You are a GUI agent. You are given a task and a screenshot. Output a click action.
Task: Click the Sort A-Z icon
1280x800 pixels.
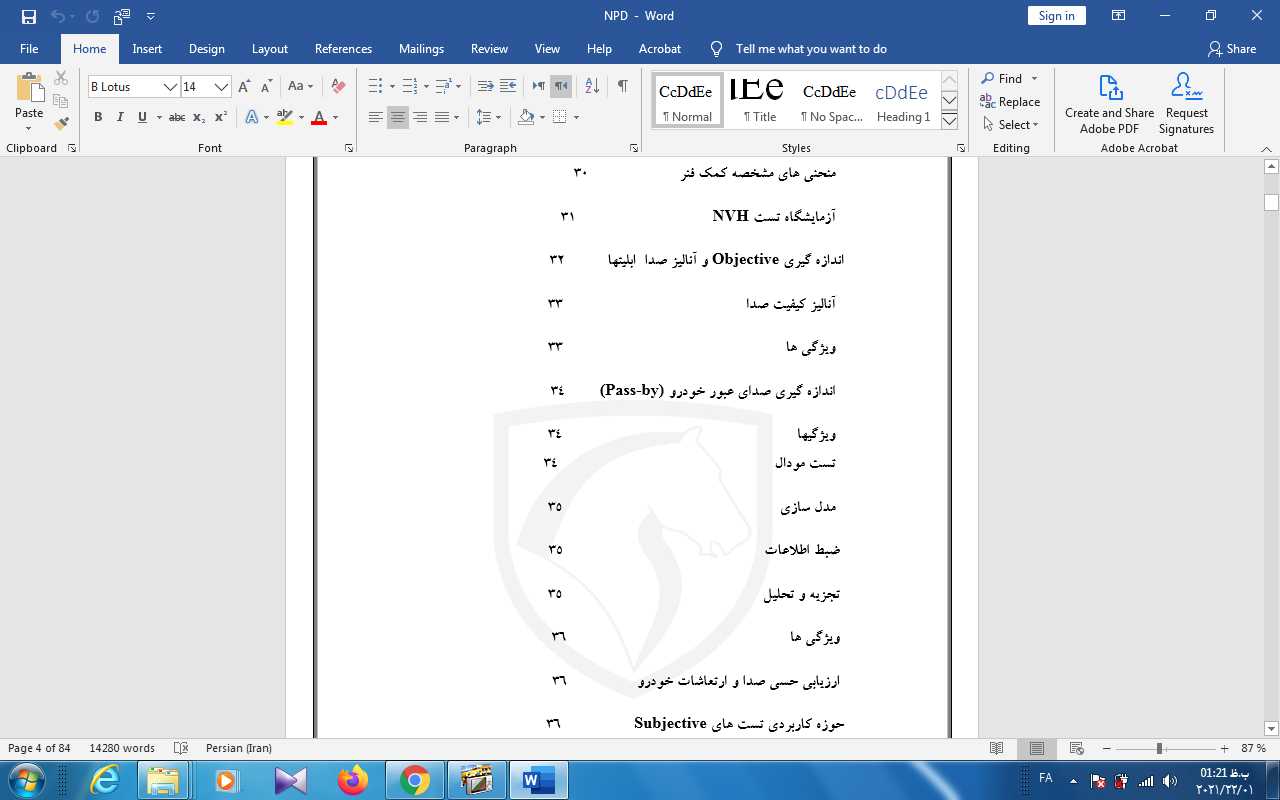pos(592,87)
